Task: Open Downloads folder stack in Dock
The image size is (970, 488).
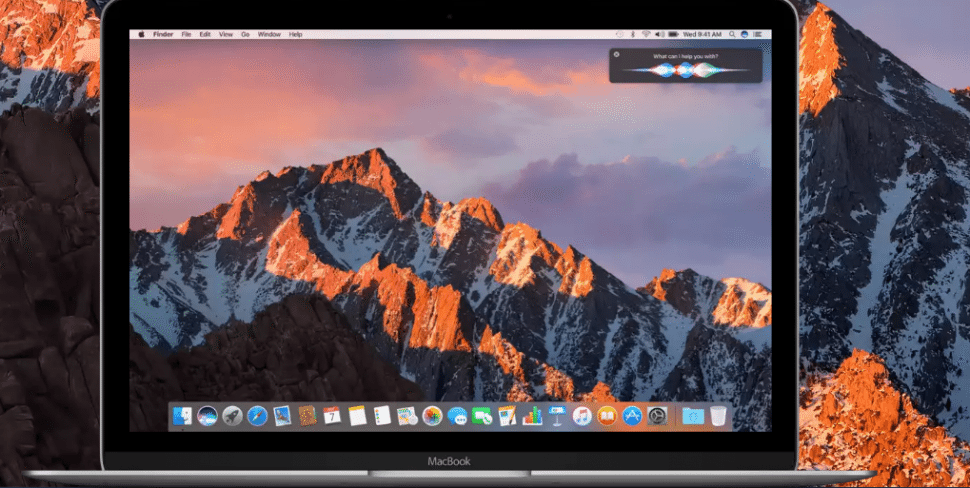Action: (693, 416)
